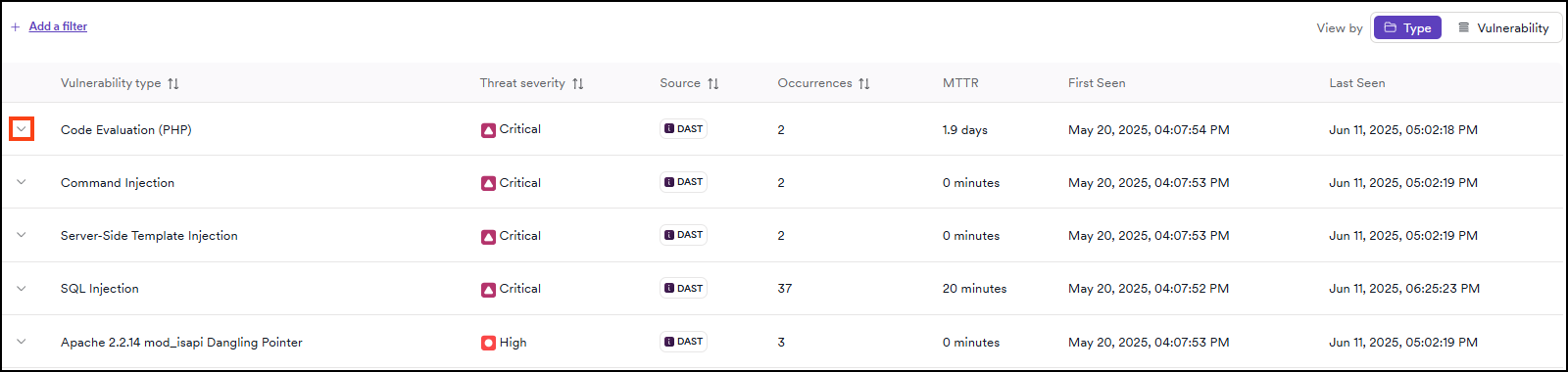Click the First Seen column header

tap(1097, 83)
